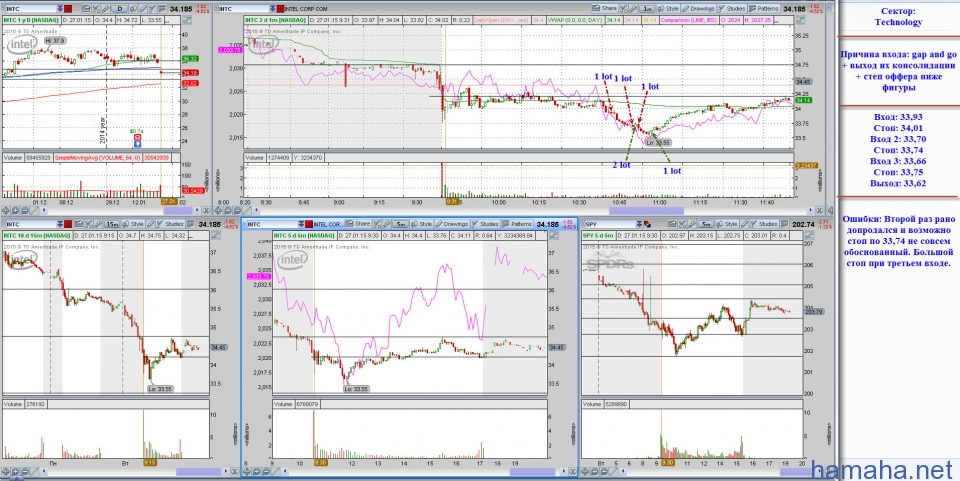Change the 1m timeframe in top-right chart

[x=647, y=9]
